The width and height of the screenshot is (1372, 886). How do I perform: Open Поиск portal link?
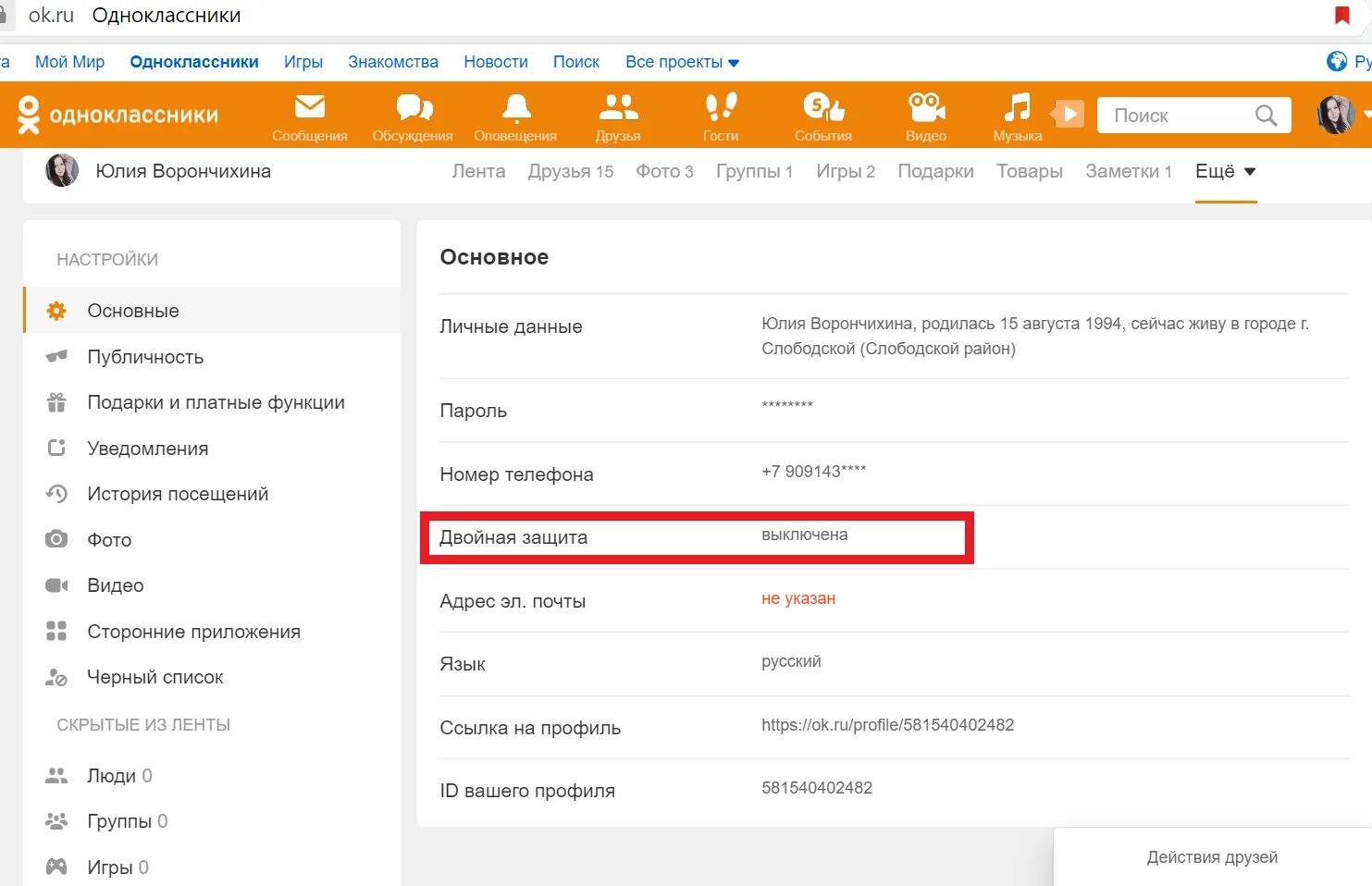pyautogui.click(x=576, y=62)
